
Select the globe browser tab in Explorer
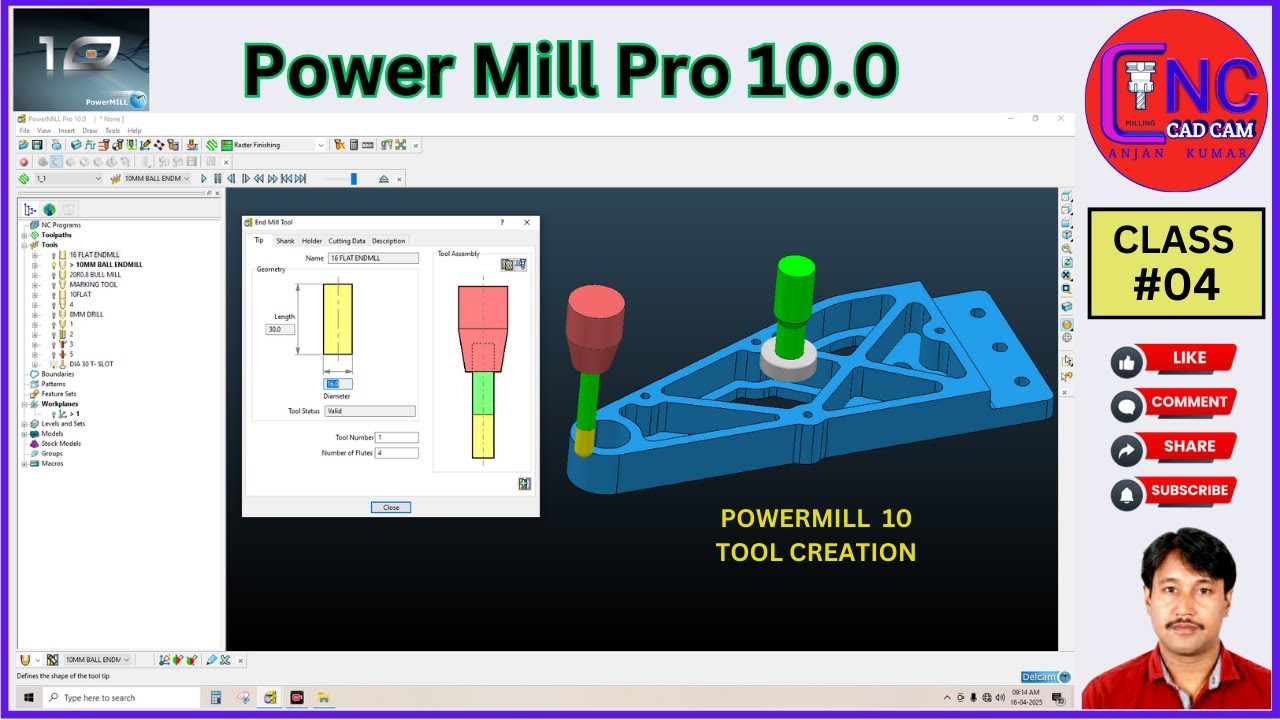[49, 209]
